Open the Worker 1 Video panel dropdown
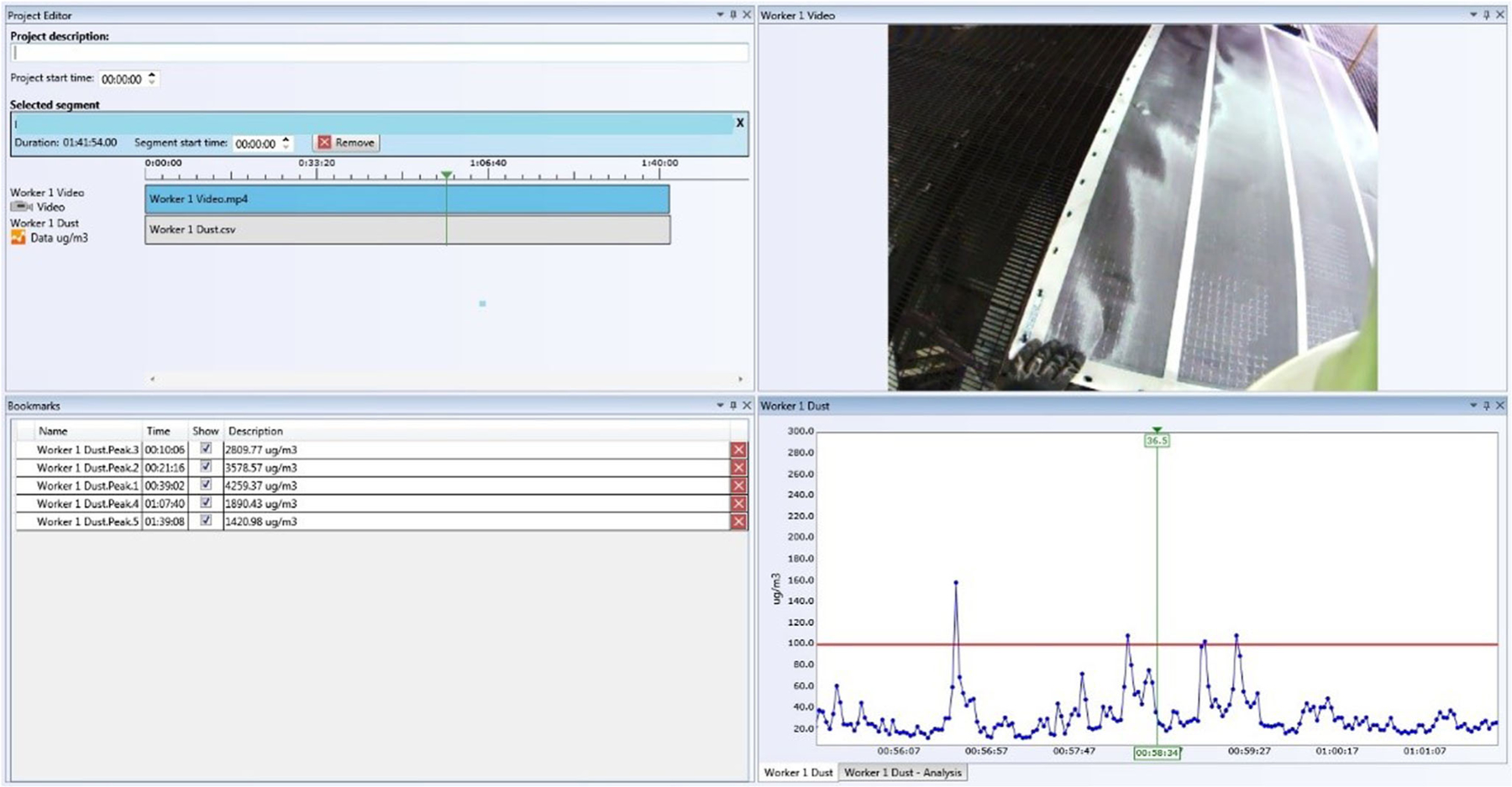1512x787 pixels. [x=1473, y=15]
